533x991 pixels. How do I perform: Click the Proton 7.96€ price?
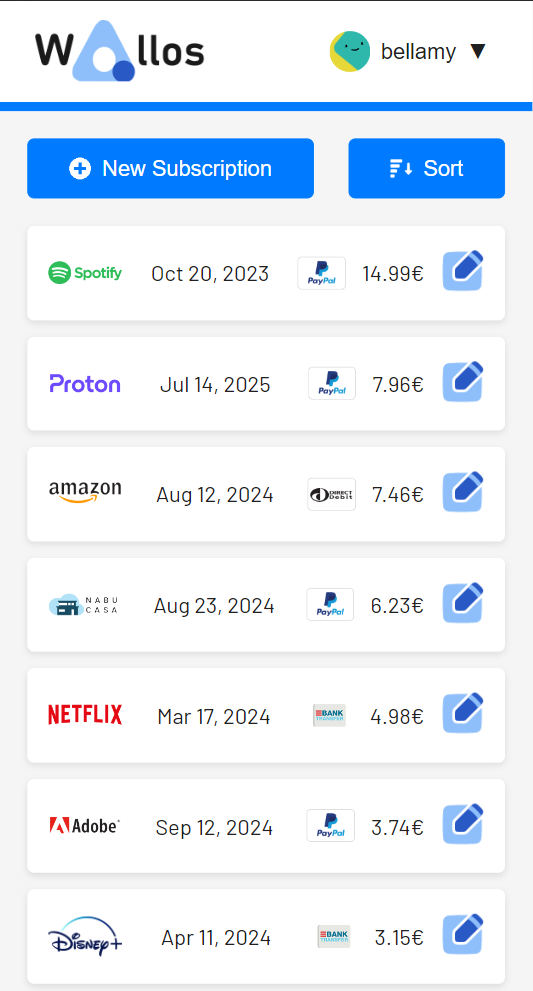pos(398,384)
